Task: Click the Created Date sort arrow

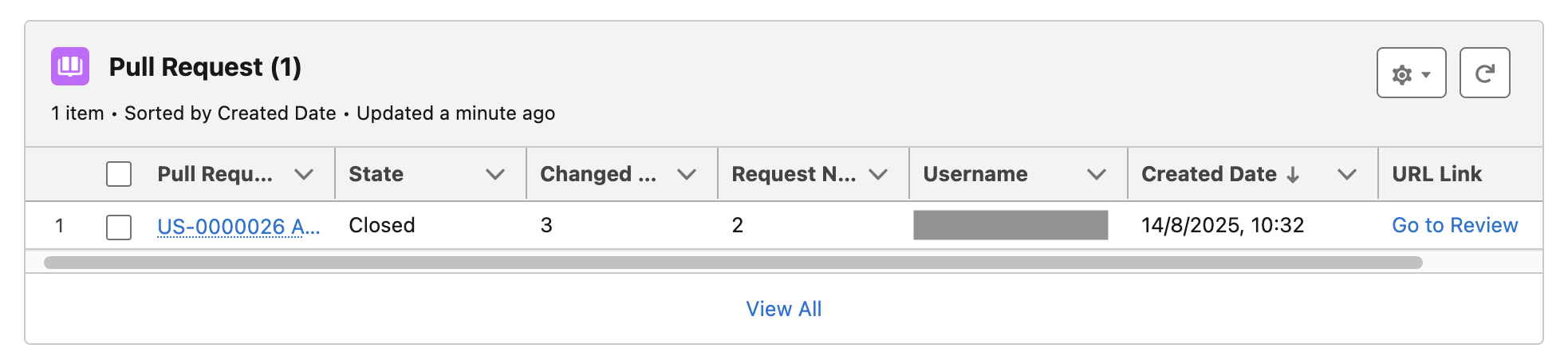Action: tap(1293, 175)
